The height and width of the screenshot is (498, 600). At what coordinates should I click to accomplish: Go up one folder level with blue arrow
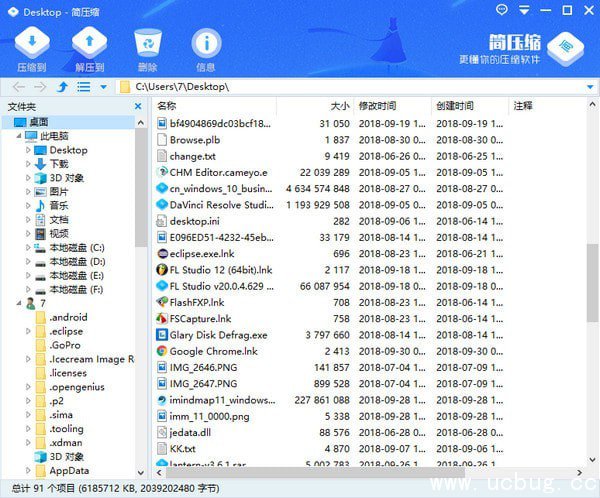pos(62,87)
